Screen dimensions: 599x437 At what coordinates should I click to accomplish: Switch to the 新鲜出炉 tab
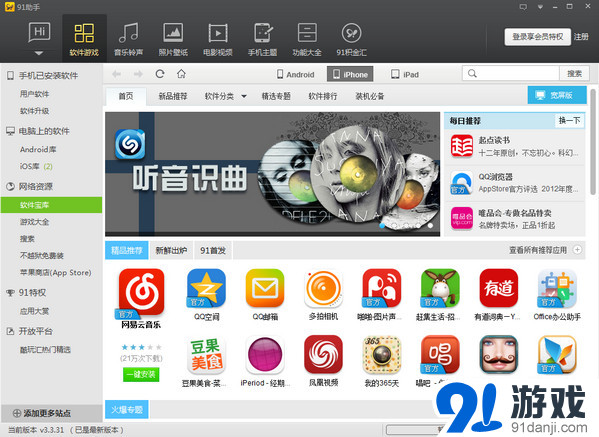tap(171, 251)
